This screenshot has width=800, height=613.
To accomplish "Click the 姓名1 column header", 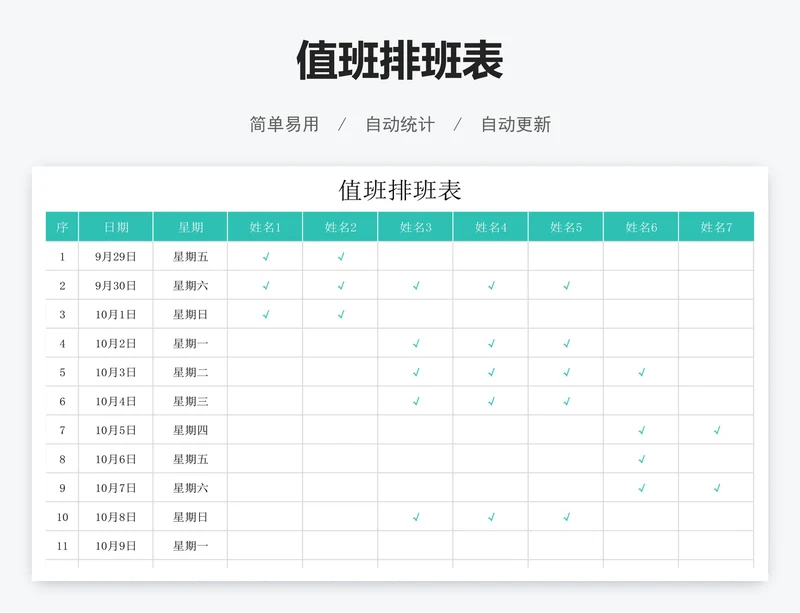I will pos(265,227).
